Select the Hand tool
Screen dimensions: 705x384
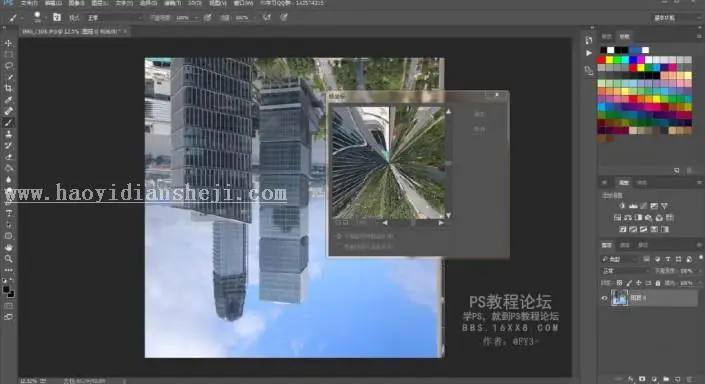(x=8, y=247)
